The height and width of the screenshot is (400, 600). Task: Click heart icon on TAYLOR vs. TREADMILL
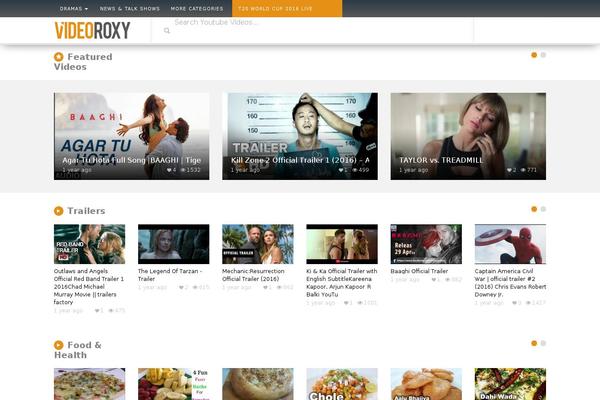point(509,170)
